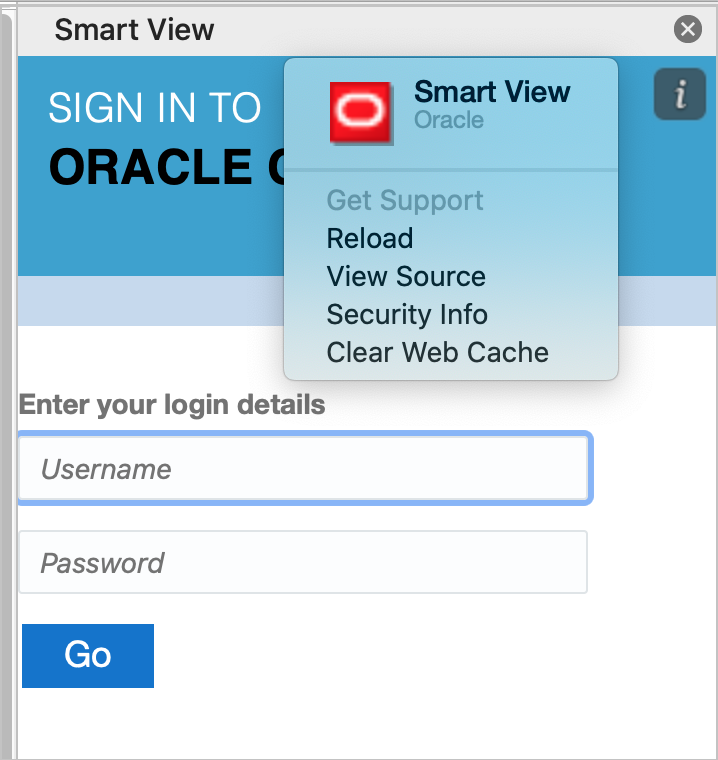The width and height of the screenshot is (718, 760).
Task: Close the Smart View panel
Action: 687,30
